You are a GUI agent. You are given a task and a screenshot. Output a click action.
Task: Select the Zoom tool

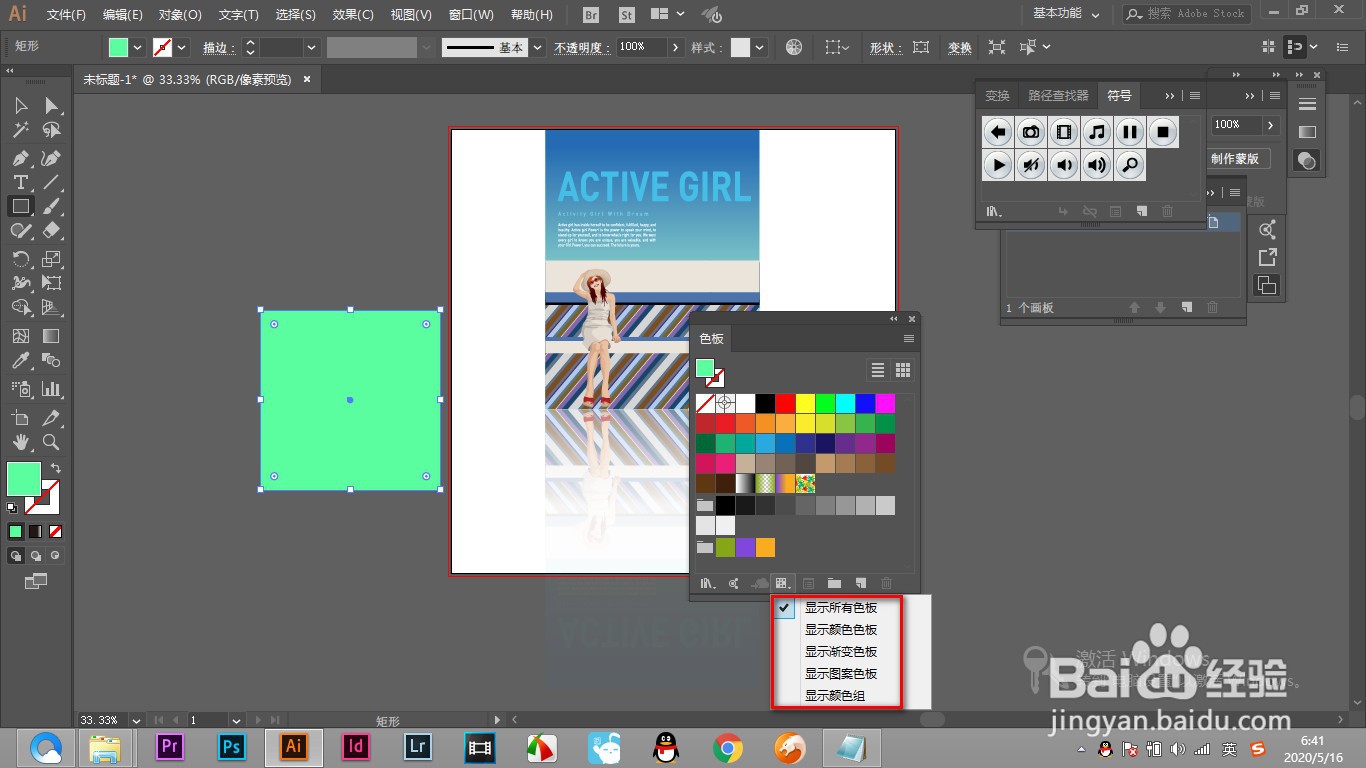click(51, 441)
